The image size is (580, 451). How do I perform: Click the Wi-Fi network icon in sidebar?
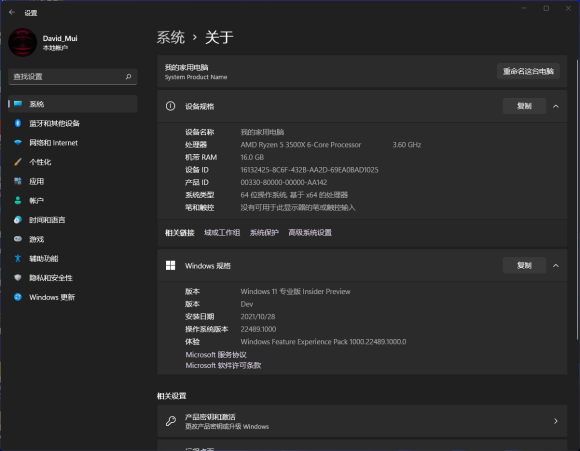click(x=18, y=143)
